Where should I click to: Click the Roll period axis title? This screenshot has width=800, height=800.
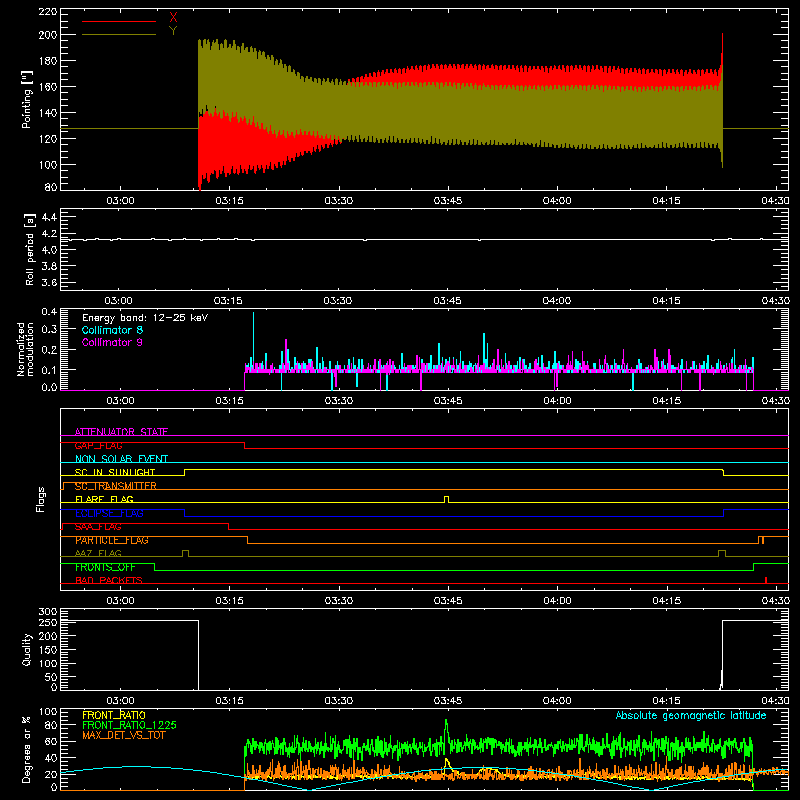[30, 249]
